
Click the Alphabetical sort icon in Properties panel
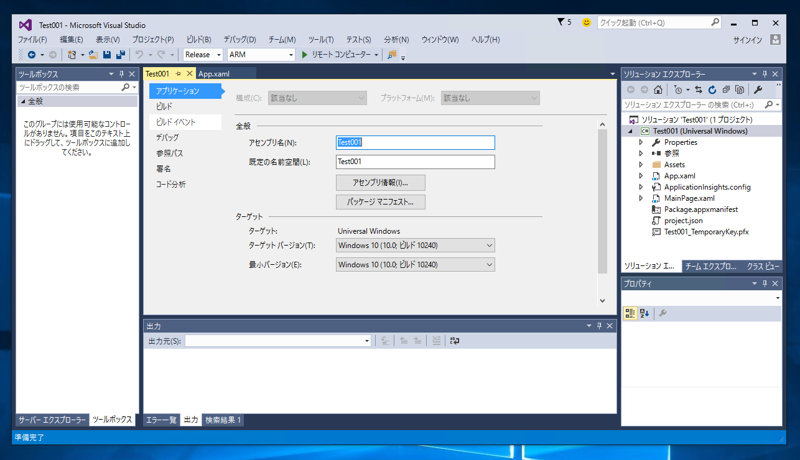tap(644, 313)
